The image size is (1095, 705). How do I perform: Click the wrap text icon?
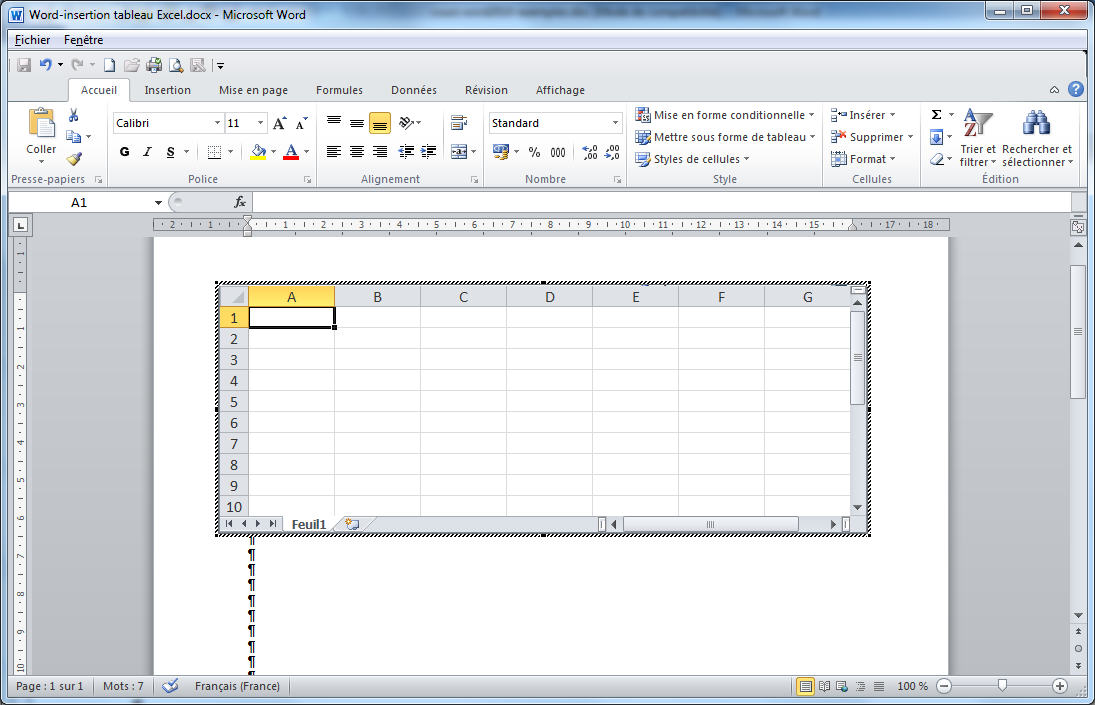tap(459, 123)
